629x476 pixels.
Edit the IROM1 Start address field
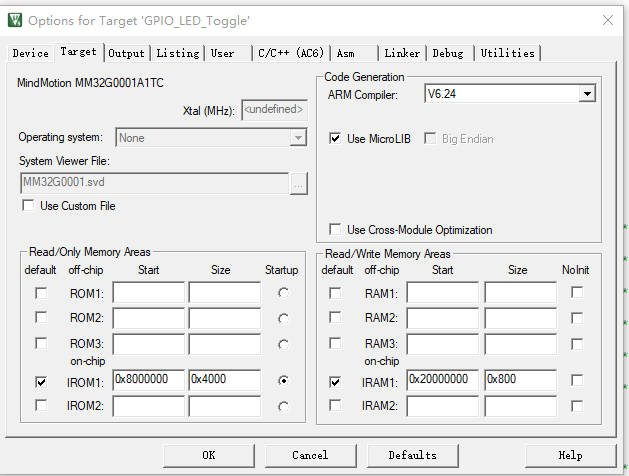click(148, 381)
